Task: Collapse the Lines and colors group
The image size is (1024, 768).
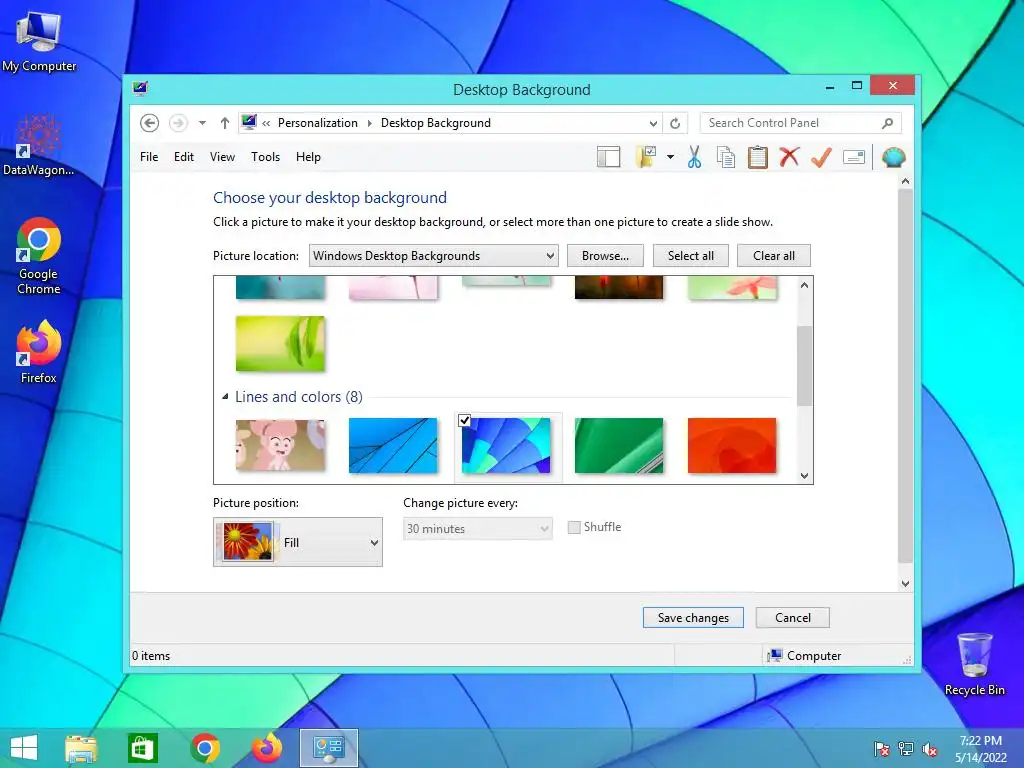Action: pyautogui.click(x=225, y=396)
